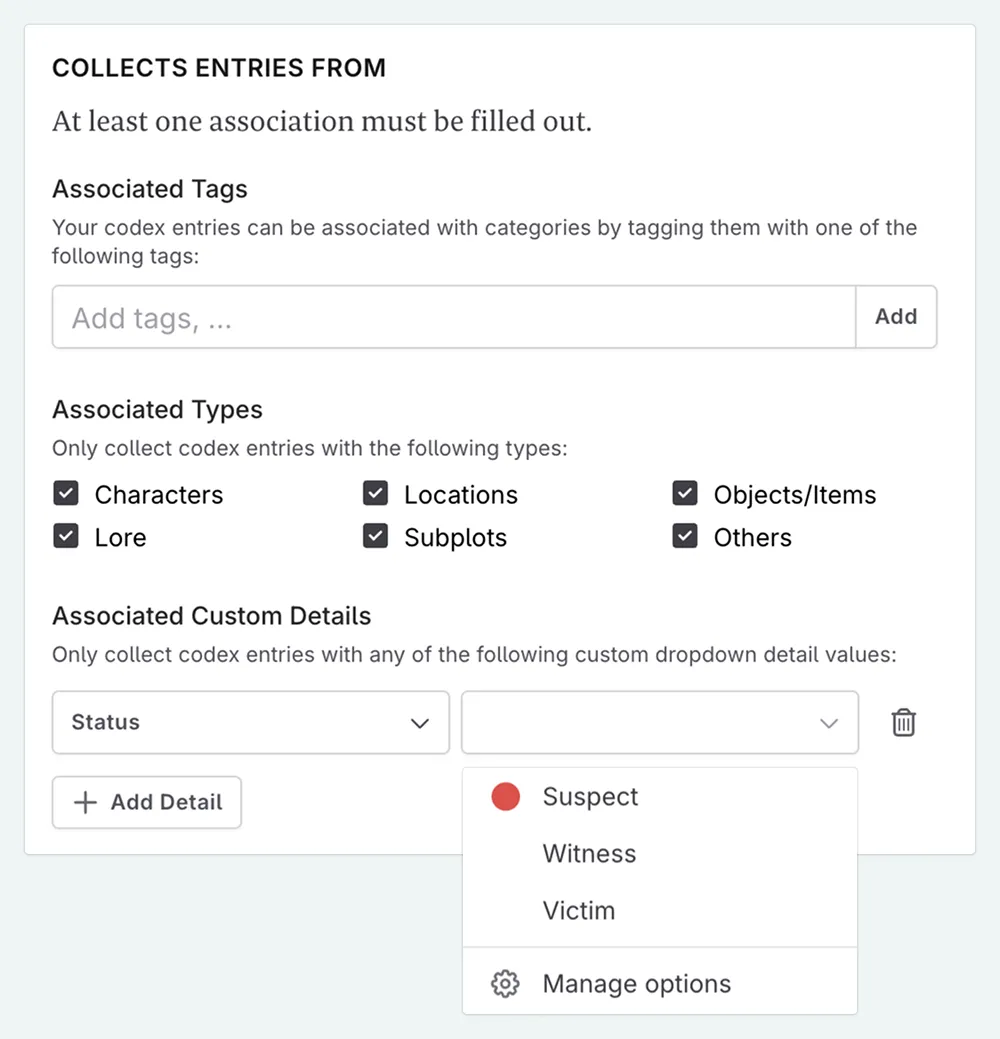This screenshot has width=1000, height=1039.
Task: Toggle the Locations type checkbox
Action: 375,494
